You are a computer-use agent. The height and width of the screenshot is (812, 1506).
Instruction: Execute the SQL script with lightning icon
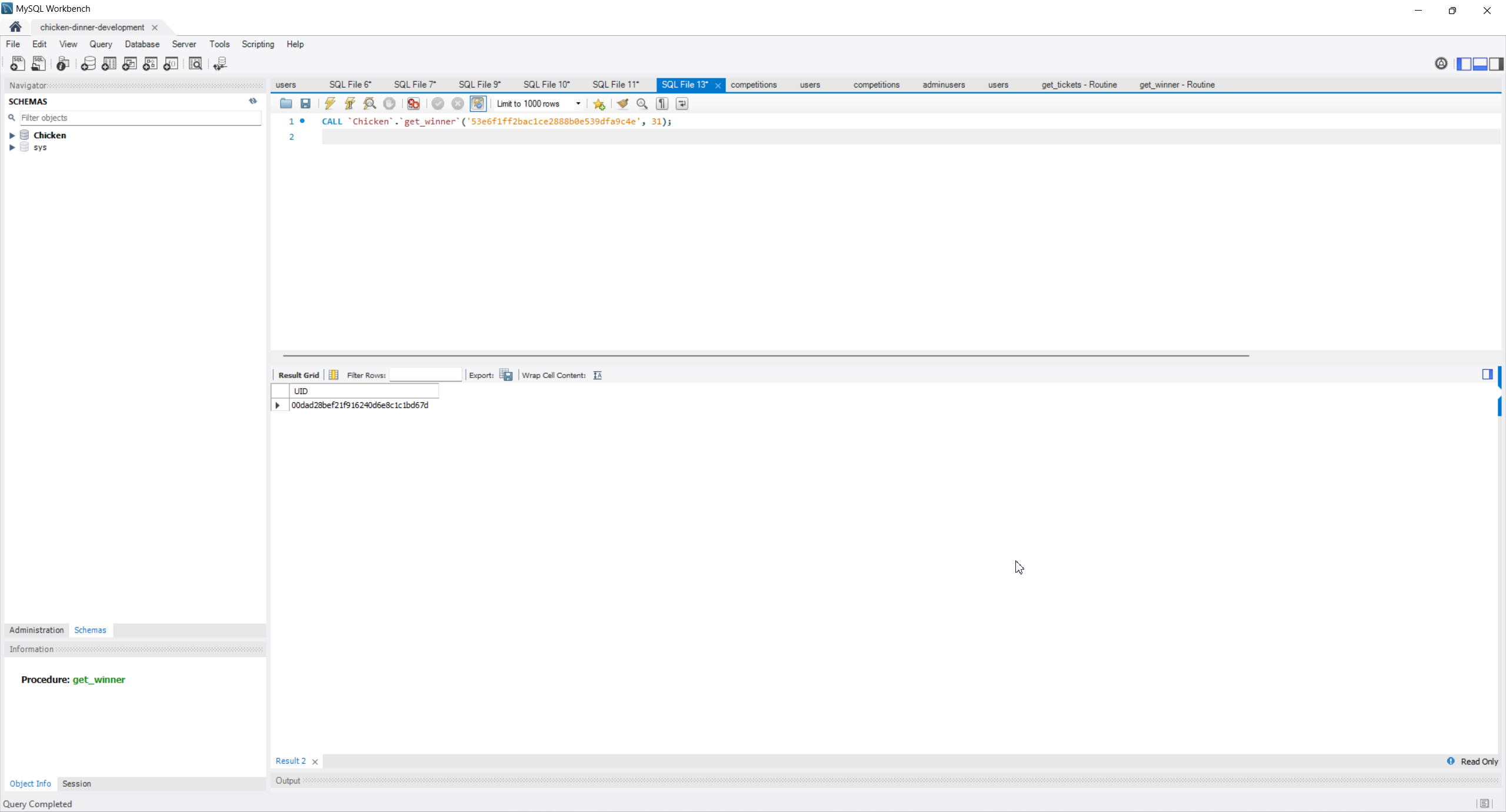coord(330,103)
